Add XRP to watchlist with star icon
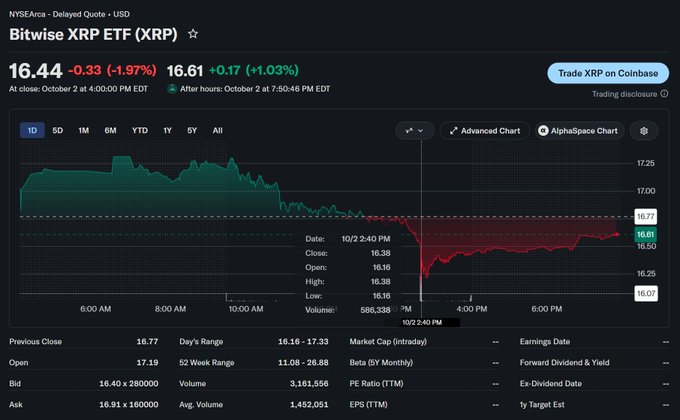Viewport: 680px width, 420px height. (193, 34)
